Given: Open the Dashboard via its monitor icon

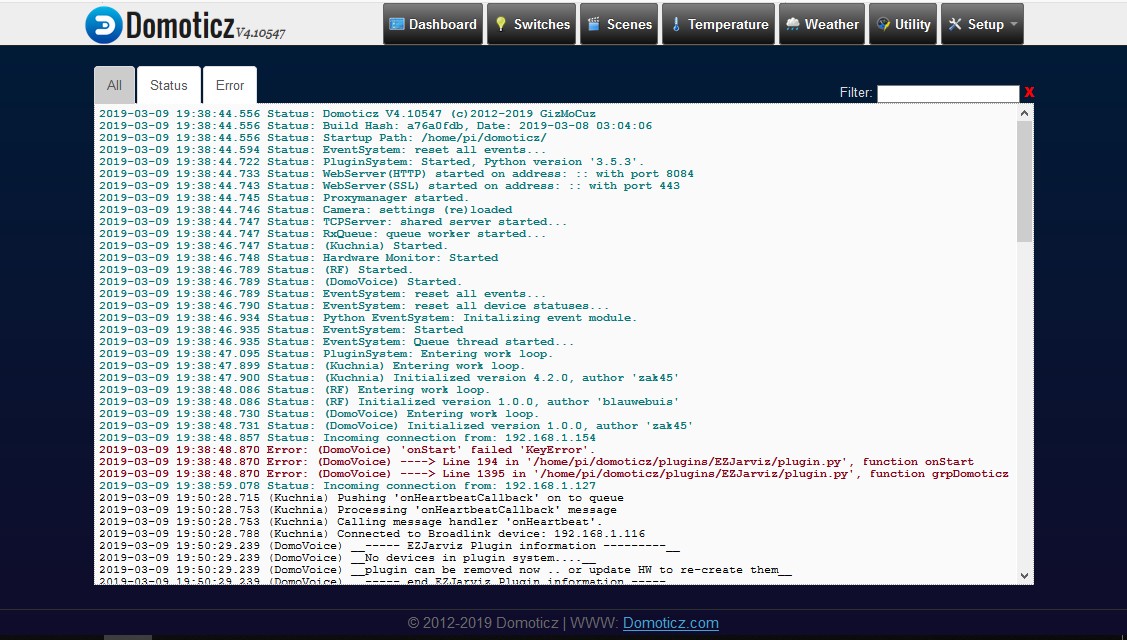Looking at the screenshot, I should 397,24.
